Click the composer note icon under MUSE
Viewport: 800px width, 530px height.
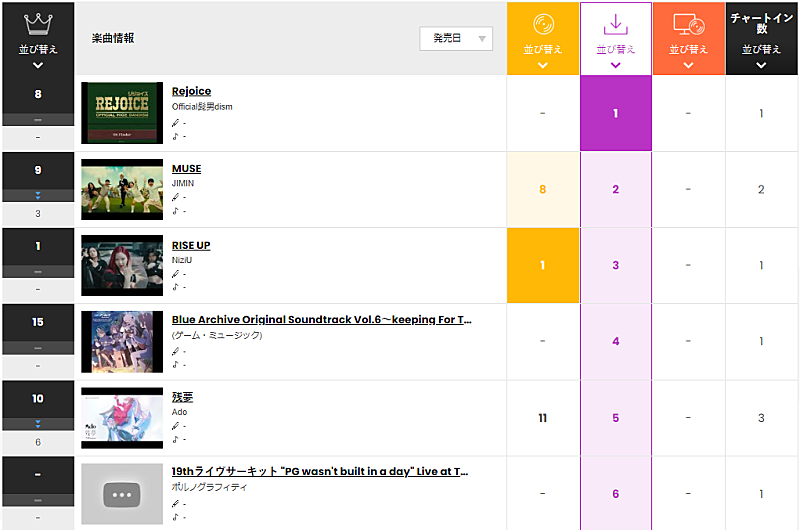[175, 211]
